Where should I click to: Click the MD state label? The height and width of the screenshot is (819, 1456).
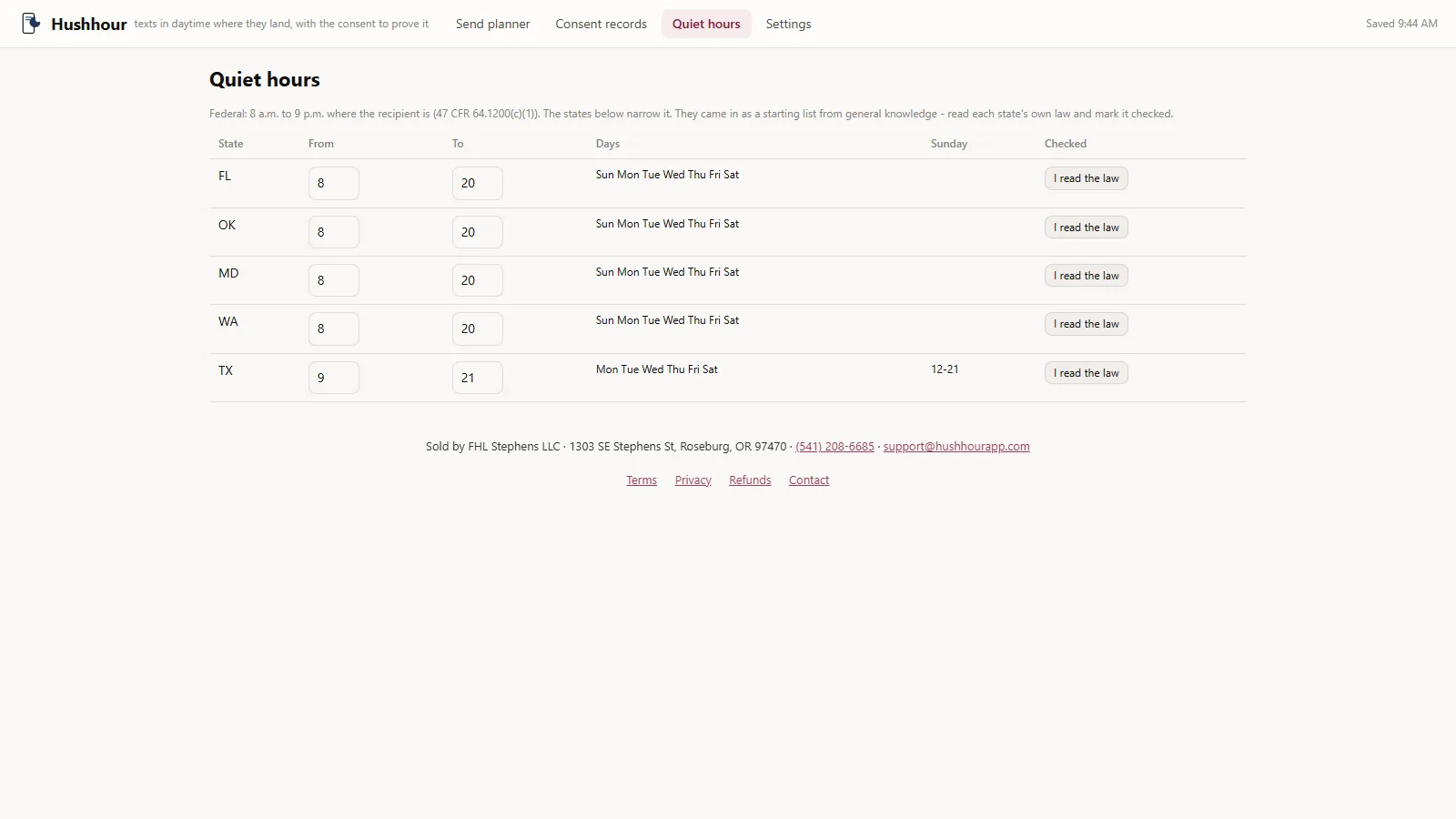(228, 273)
